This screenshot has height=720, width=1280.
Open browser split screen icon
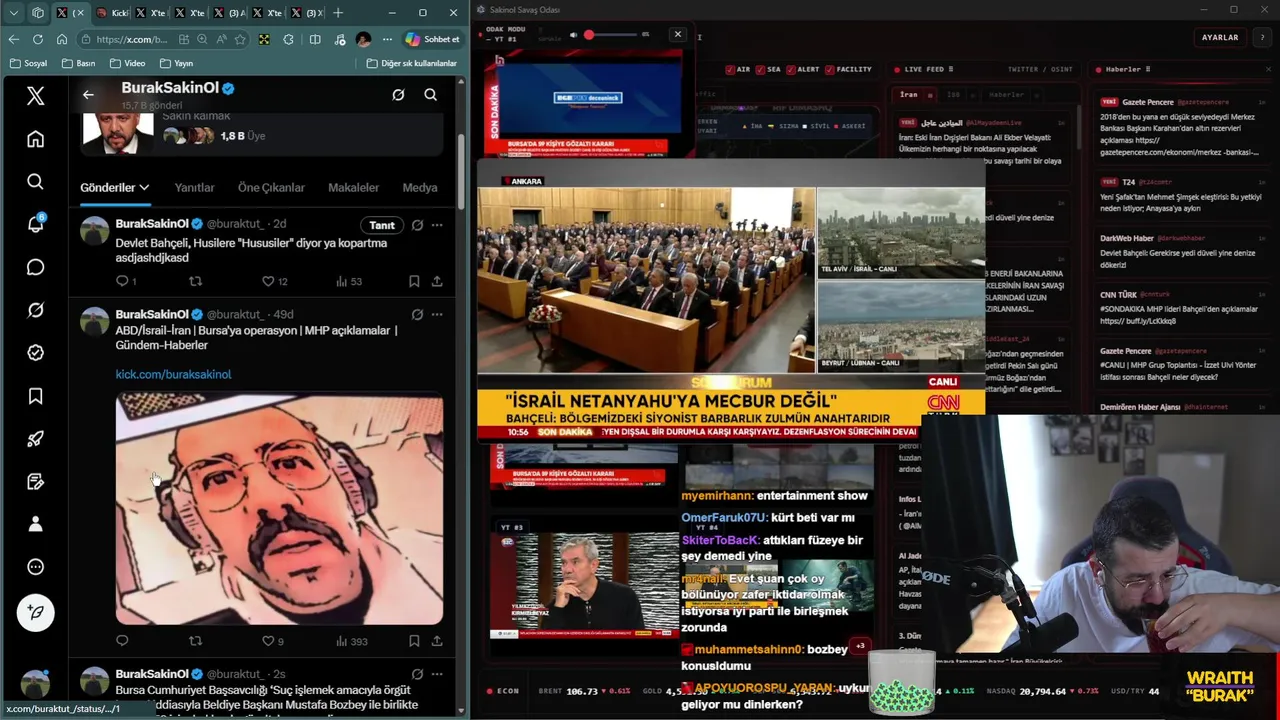[x=315, y=39]
